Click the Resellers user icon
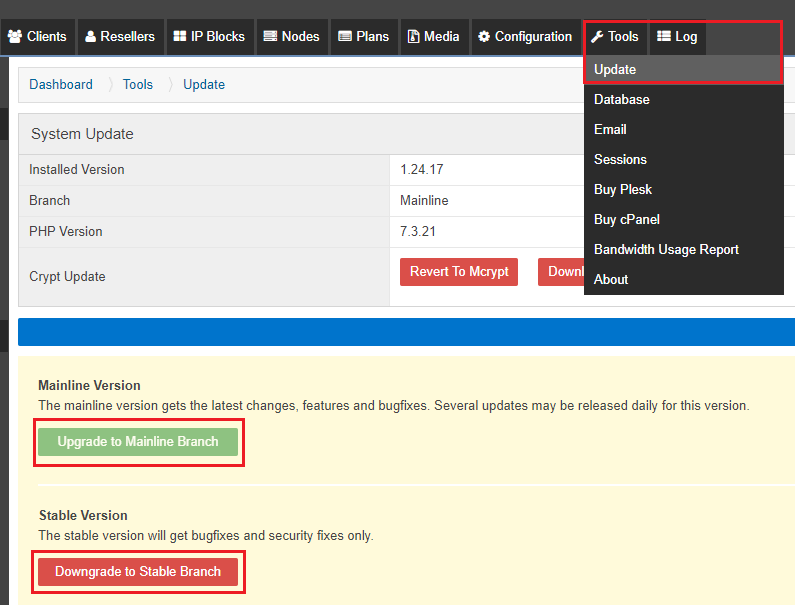Image resolution: width=795 pixels, height=605 pixels. pyautogui.click(x=90, y=37)
